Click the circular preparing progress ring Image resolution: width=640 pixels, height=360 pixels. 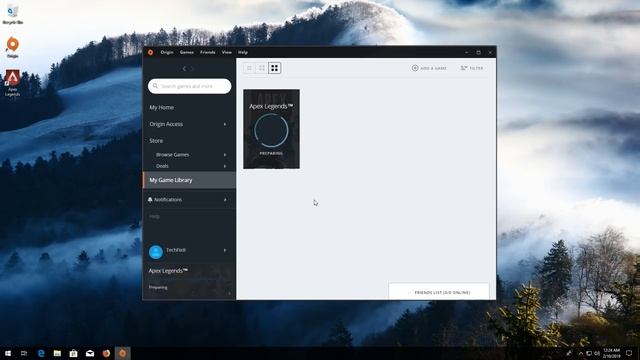(x=271, y=131)
